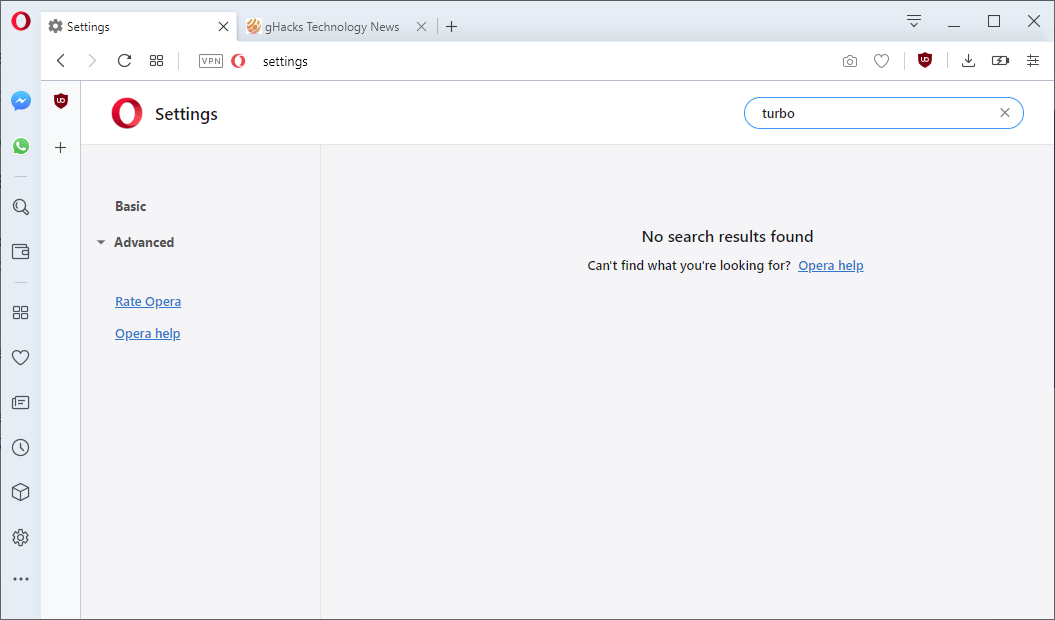The width and height of the screenshot is (1055, 620).
Task: Close the Settings tab
Action: tap(223, 27)
